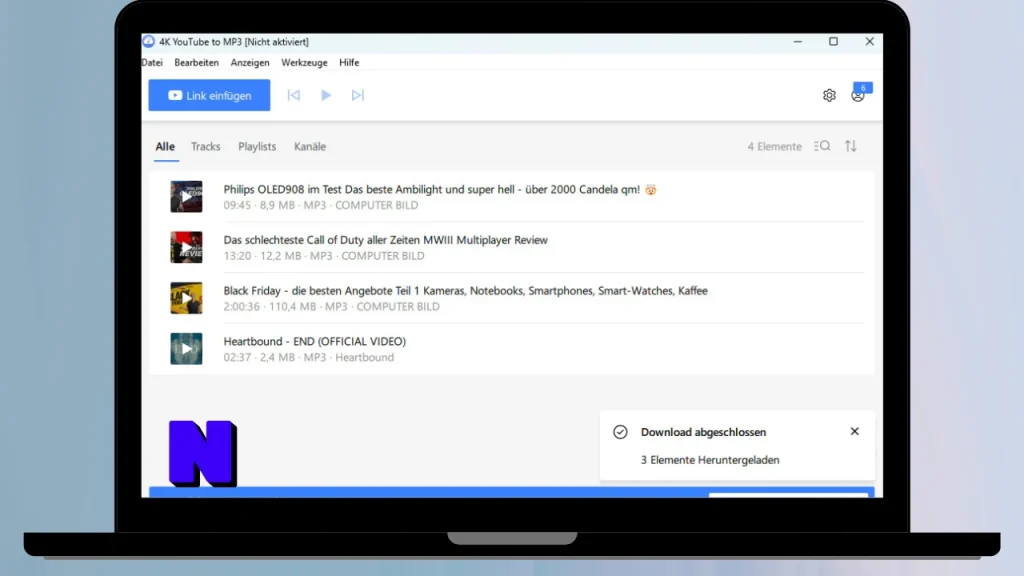Click the Link einfügen button
The height and width of the screenshot is (576, 1024).
pyautogui.click(x=209, y=95)
